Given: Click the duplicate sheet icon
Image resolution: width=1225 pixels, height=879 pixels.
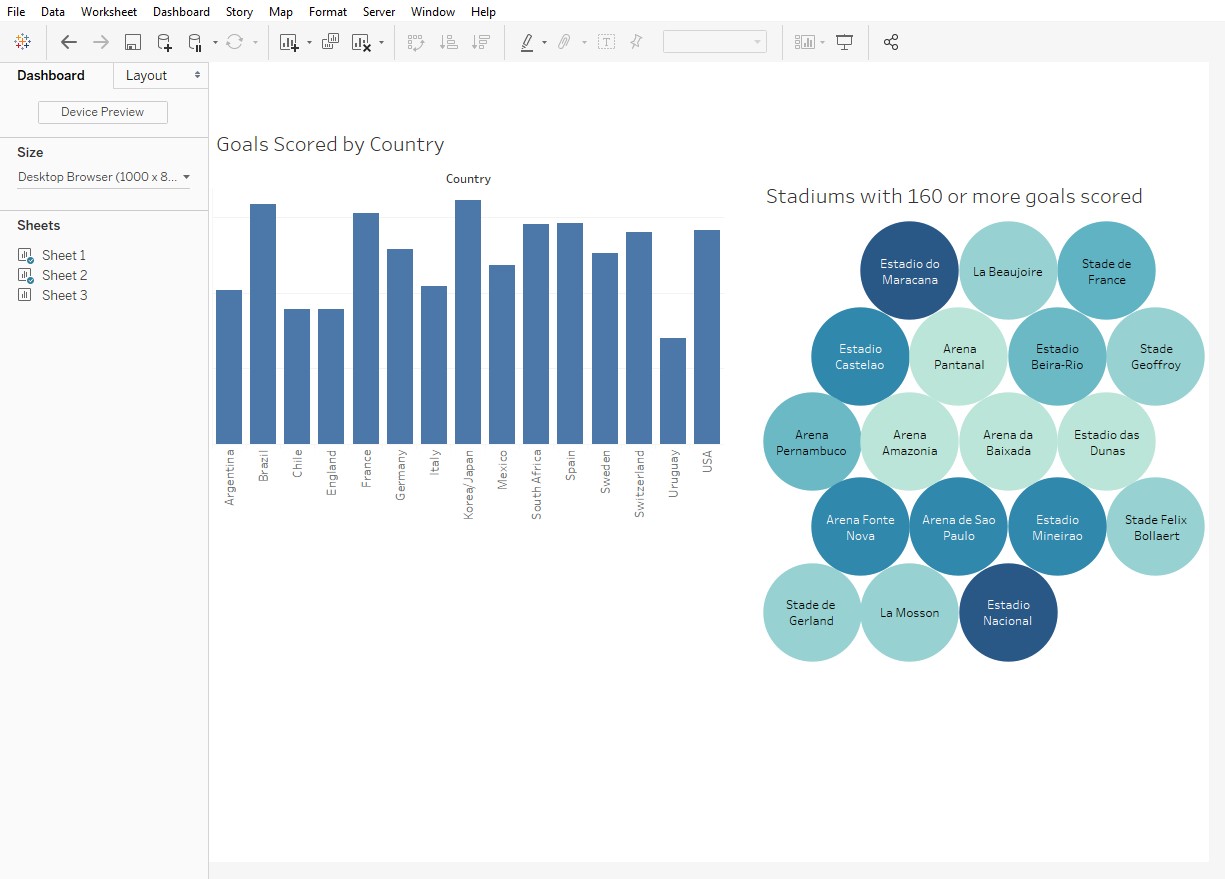Looking at the screenshot, I should pos(330,42).
